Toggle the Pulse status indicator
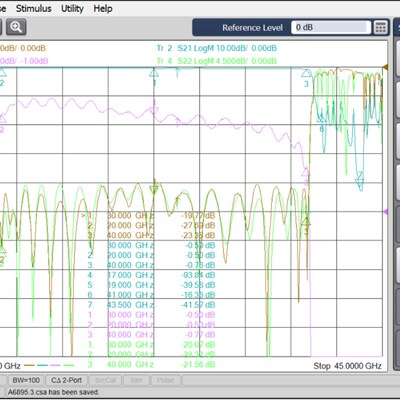The image size is (400, 400). tap(165, 380)
